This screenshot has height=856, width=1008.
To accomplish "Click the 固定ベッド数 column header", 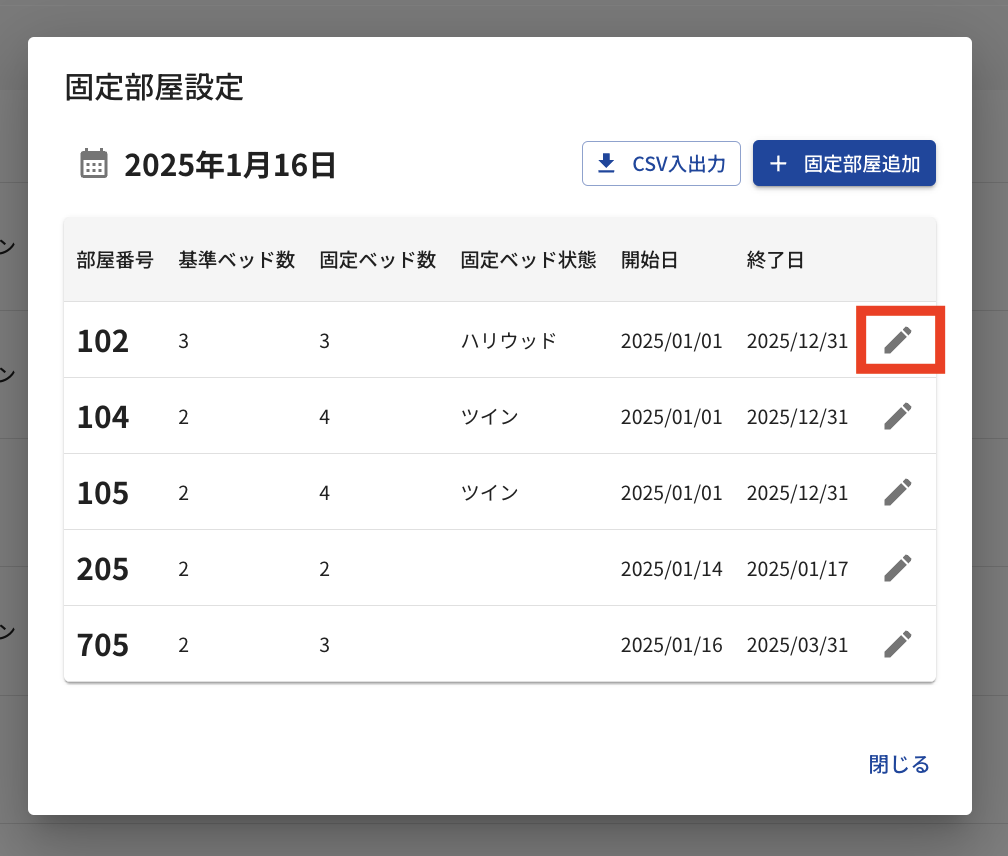I will tap(378, 260).
